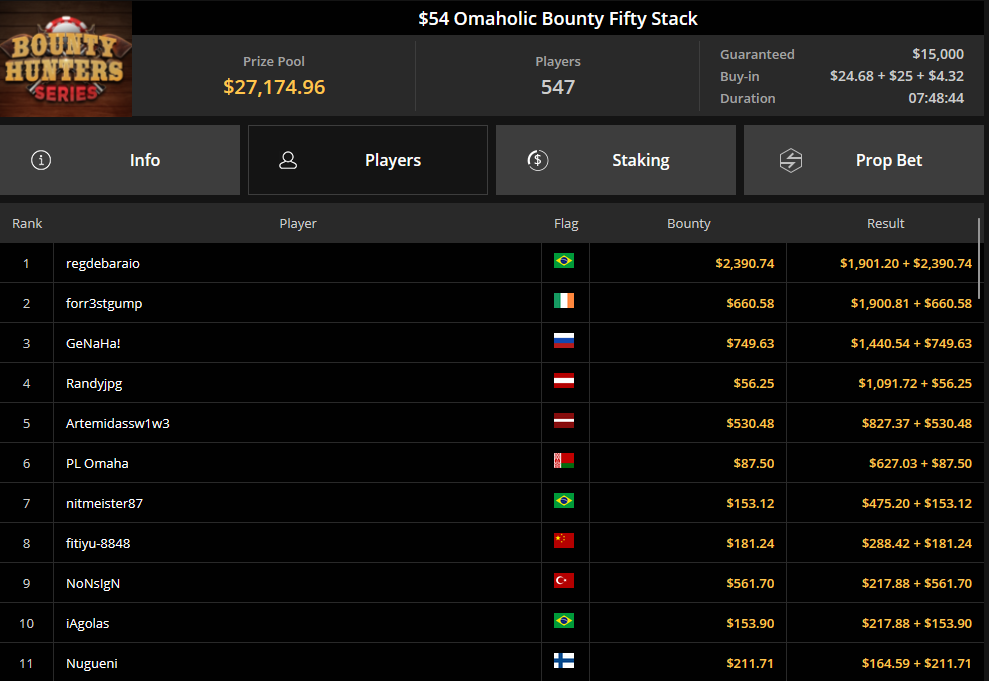Open the Info tab
The height and width of the screenshot is (681, 989).
click(120, 160)
